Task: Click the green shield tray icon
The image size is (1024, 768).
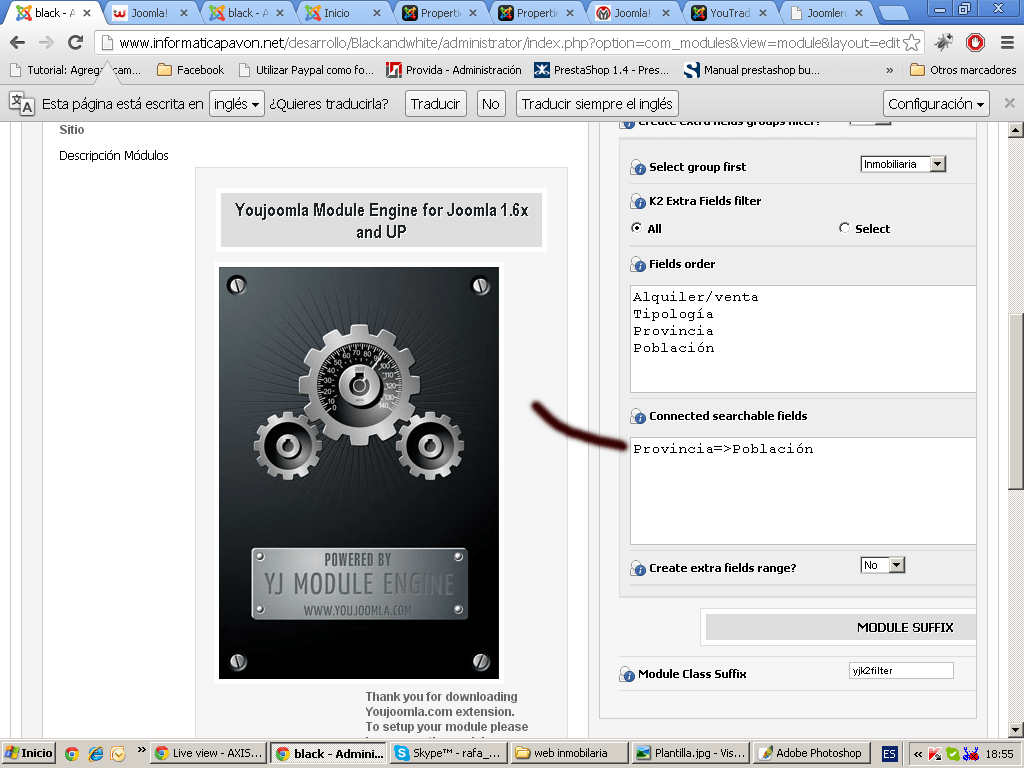Action: 953,754
